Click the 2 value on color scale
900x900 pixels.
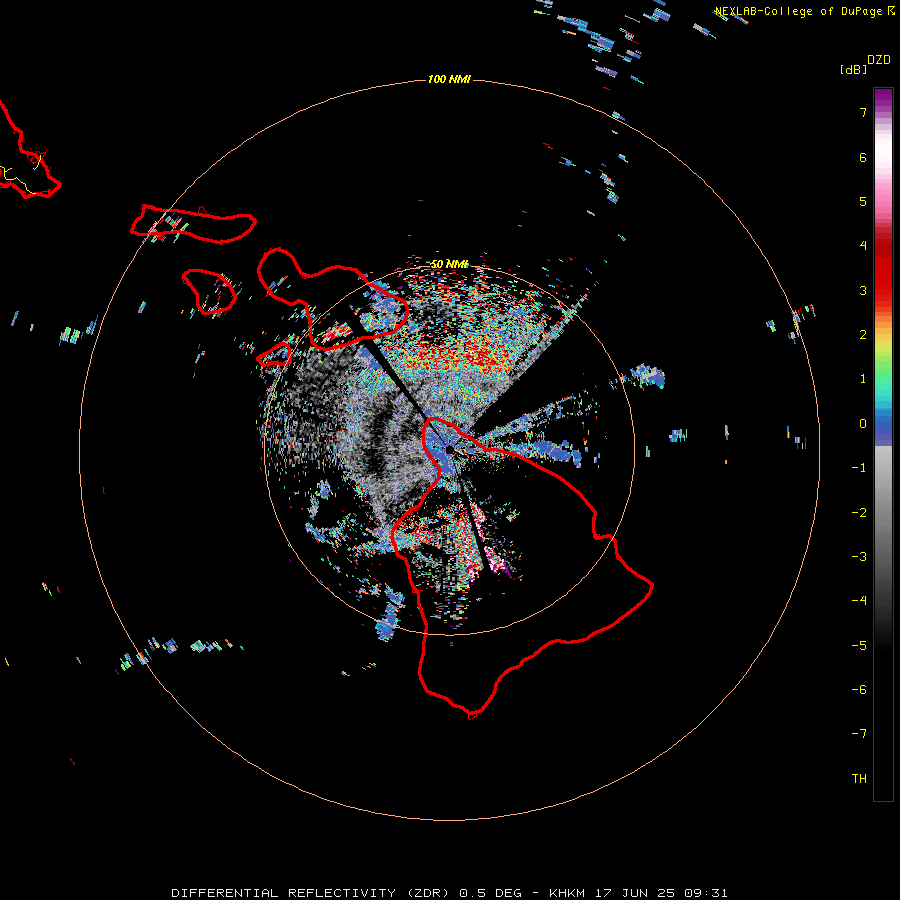(x=863, y=335)
